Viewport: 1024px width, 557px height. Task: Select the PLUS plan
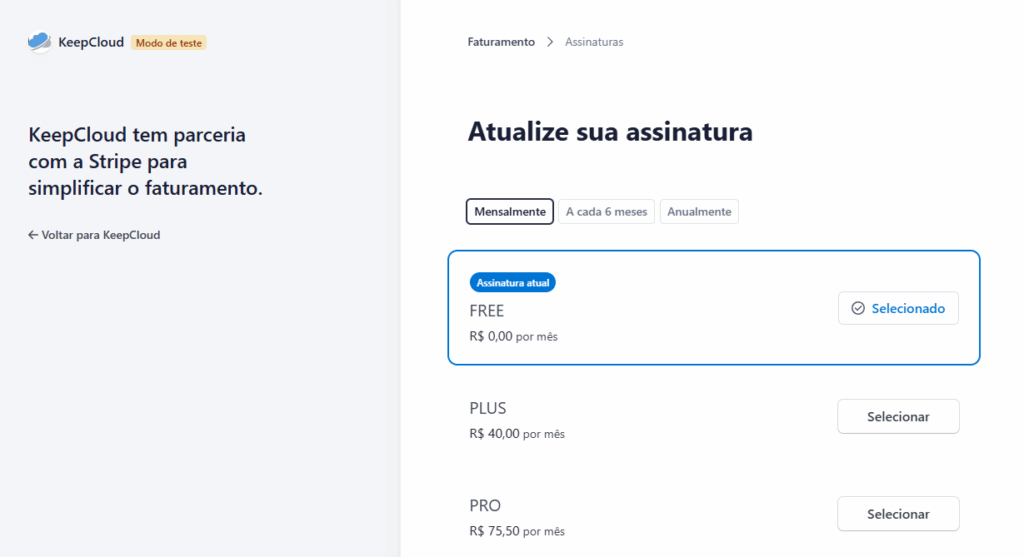click(x=898, y=417)
